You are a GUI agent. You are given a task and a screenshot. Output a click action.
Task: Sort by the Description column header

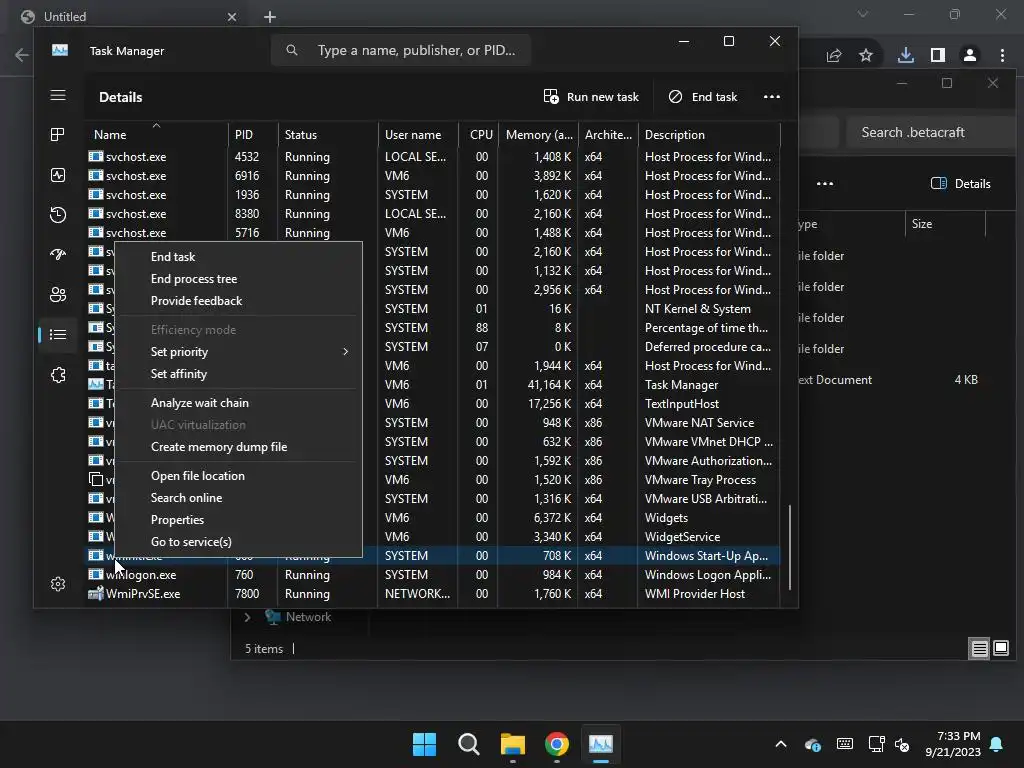(x=709, y=135)
